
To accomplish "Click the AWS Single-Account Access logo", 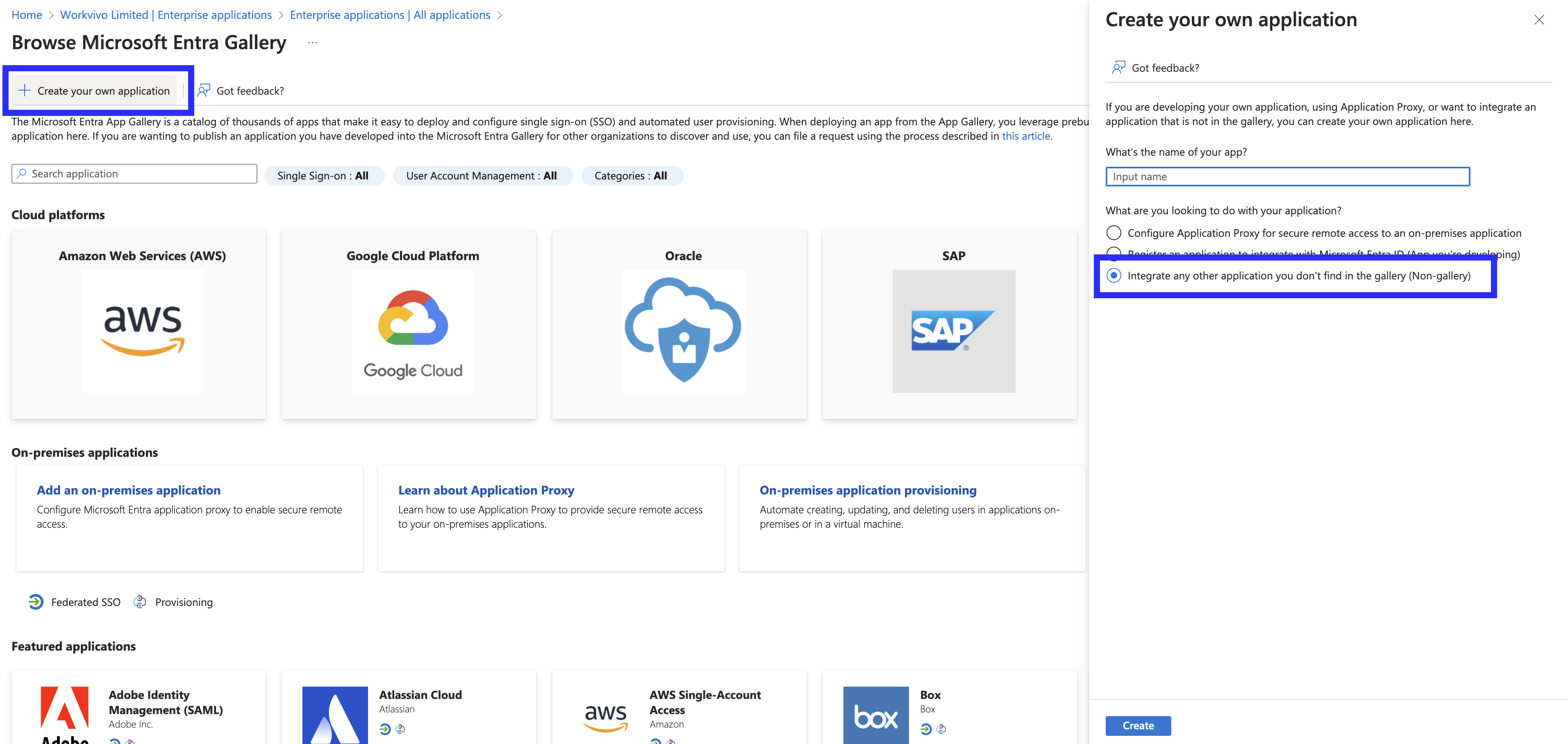I will pyautogui.click(x=606, y=718).
